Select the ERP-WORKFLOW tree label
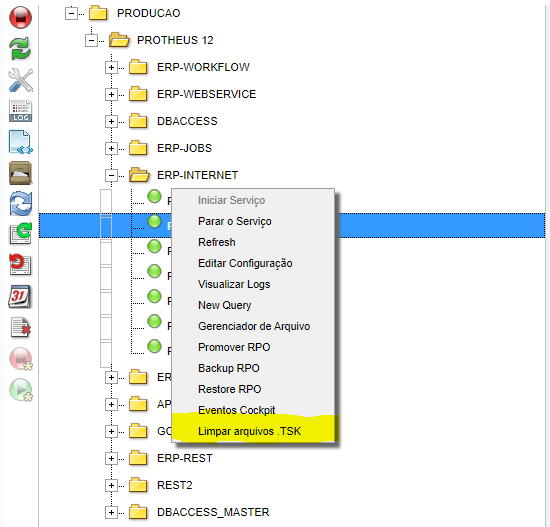Screen dimensions: 550x527 tap(203, 67)
